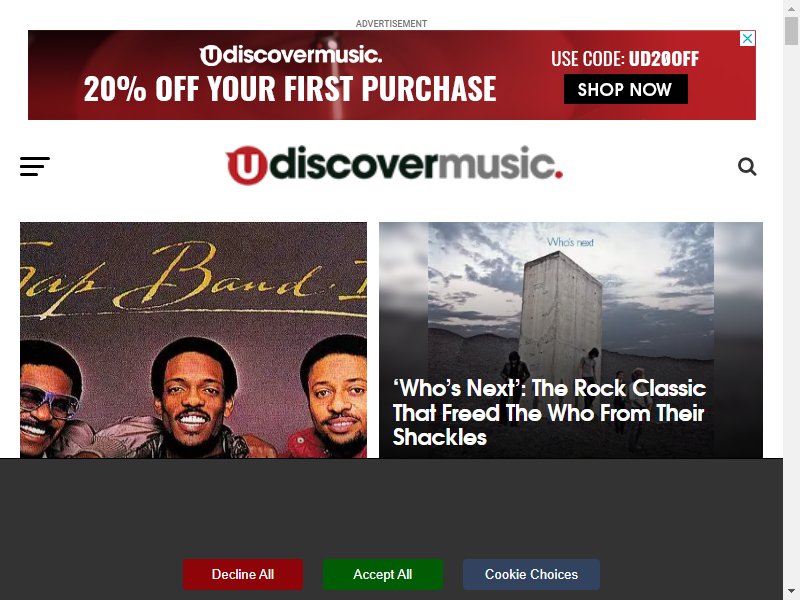Click the uDiscoverMusic logo inside the ad banner
This screenshot has width=800, height=600.
[290, 55]
